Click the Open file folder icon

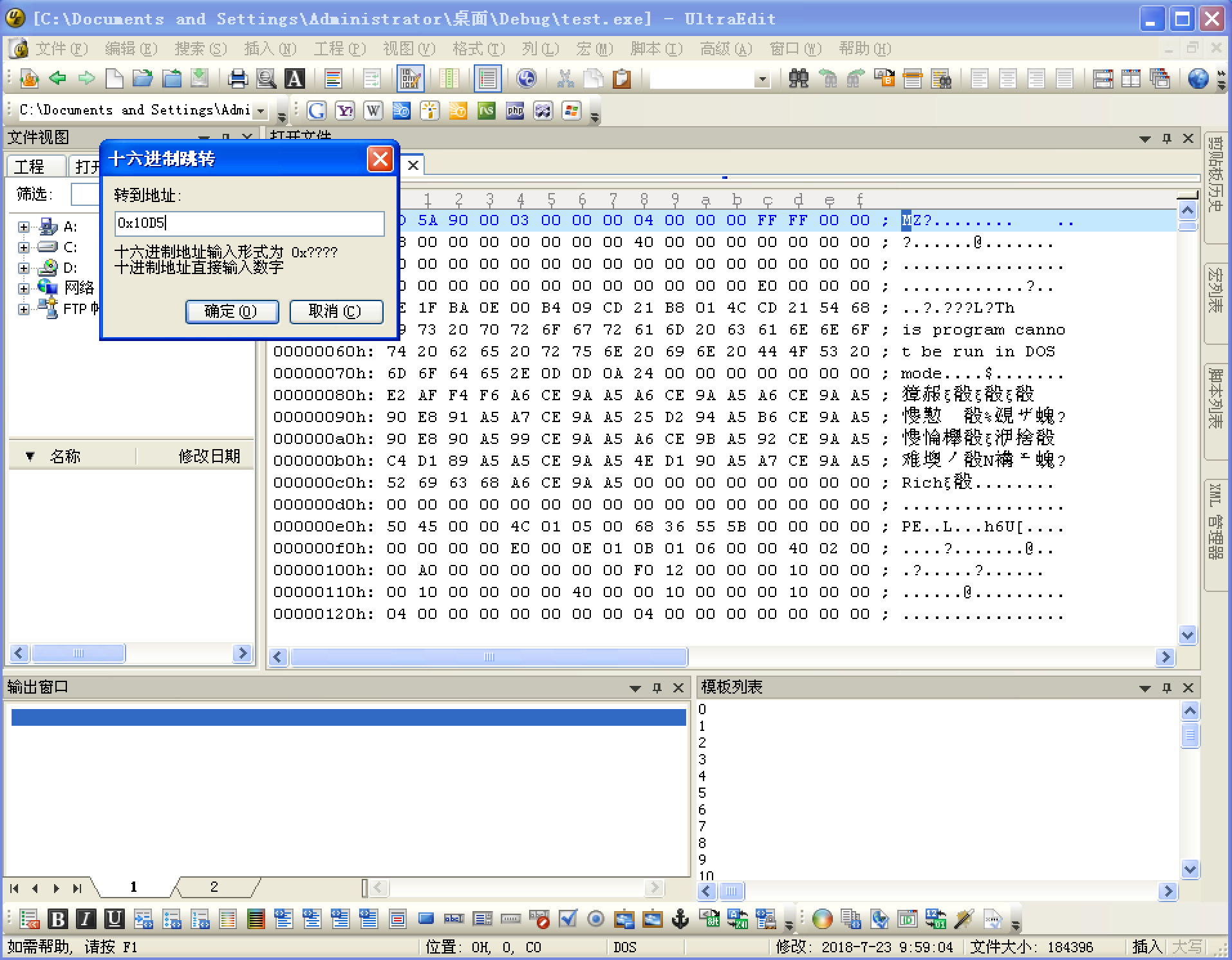[142, 78]
